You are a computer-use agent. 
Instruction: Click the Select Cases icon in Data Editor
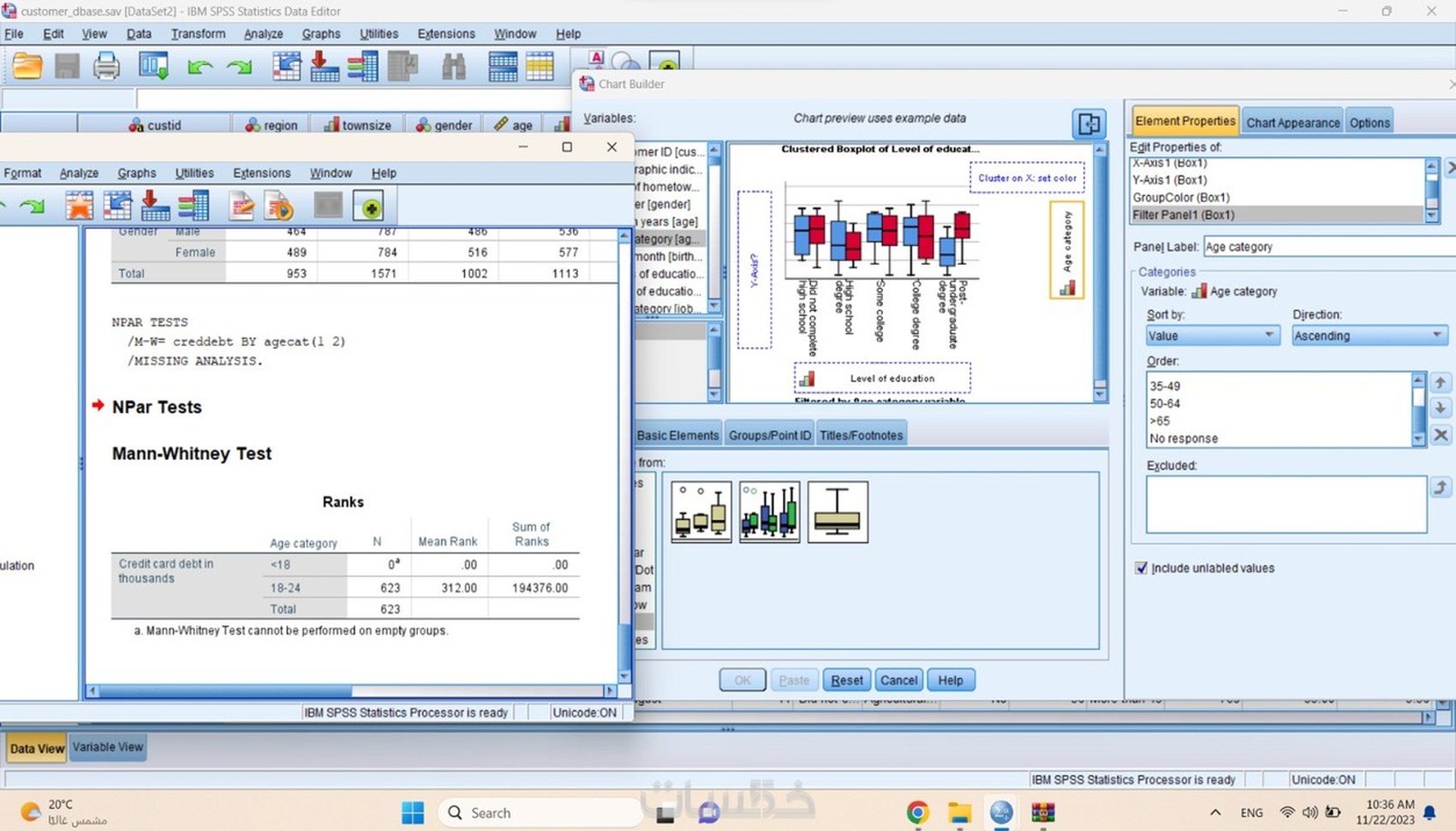click(540, 66)
